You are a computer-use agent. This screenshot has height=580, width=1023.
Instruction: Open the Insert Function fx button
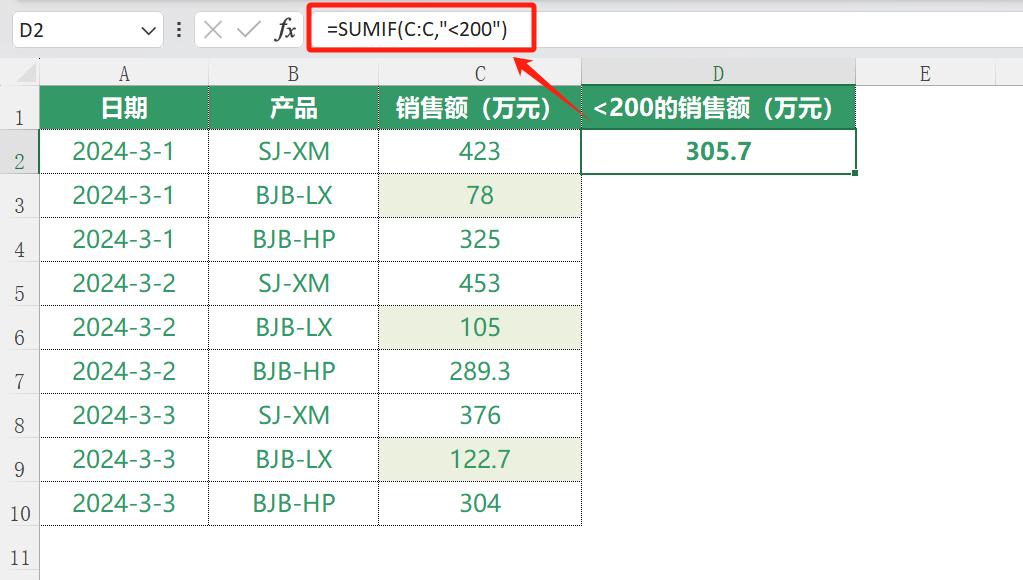tap(285, 29)
